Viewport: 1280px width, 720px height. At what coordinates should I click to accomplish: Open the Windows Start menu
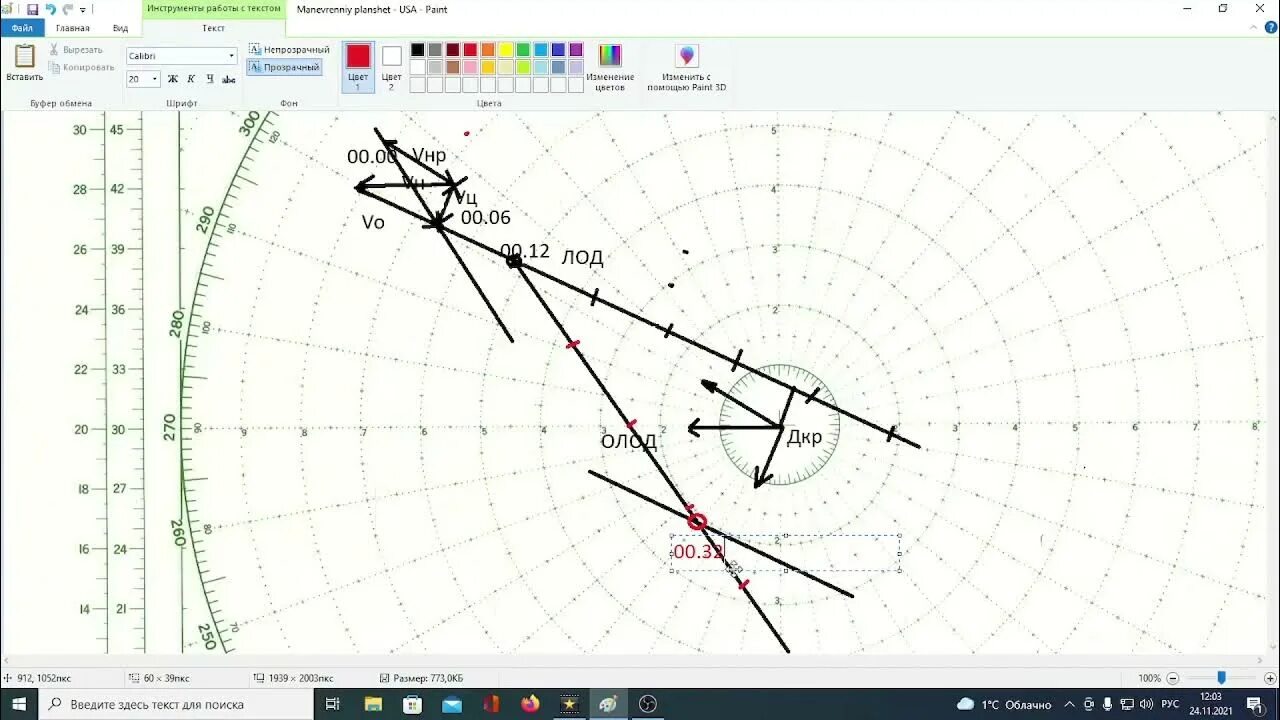(x=19, y=704)
